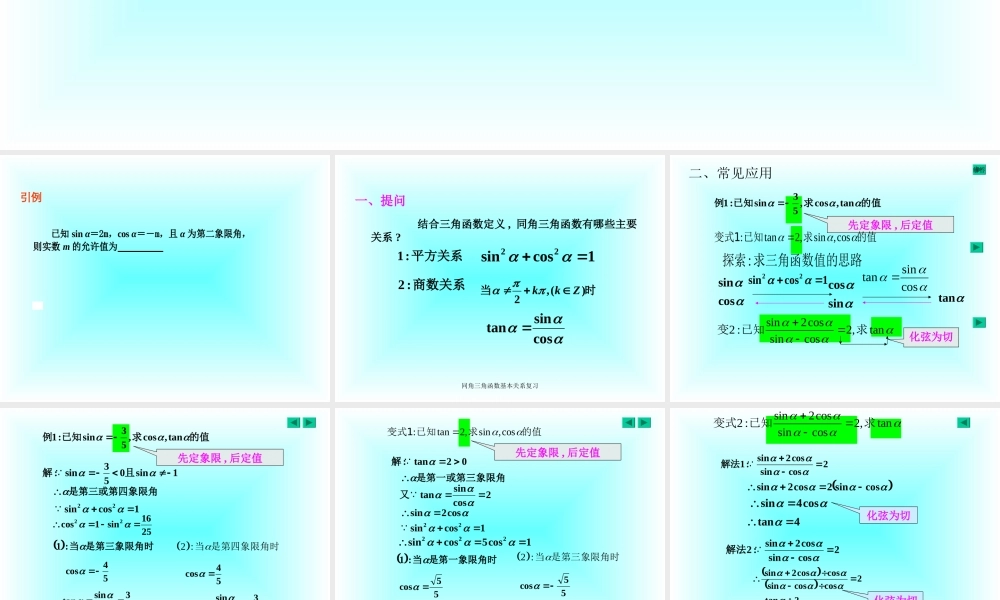
Task: Click the 化弦为切 callout on 常见应用 slide
Action: [x=930, y=337]
